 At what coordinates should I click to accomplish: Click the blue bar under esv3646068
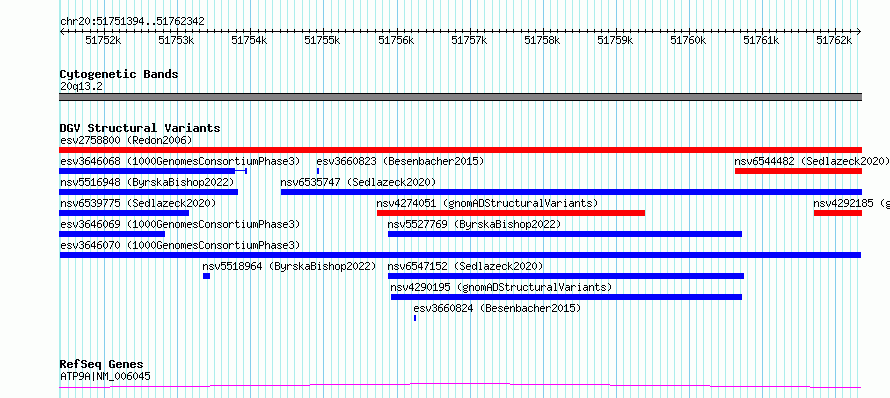point(153,170)
